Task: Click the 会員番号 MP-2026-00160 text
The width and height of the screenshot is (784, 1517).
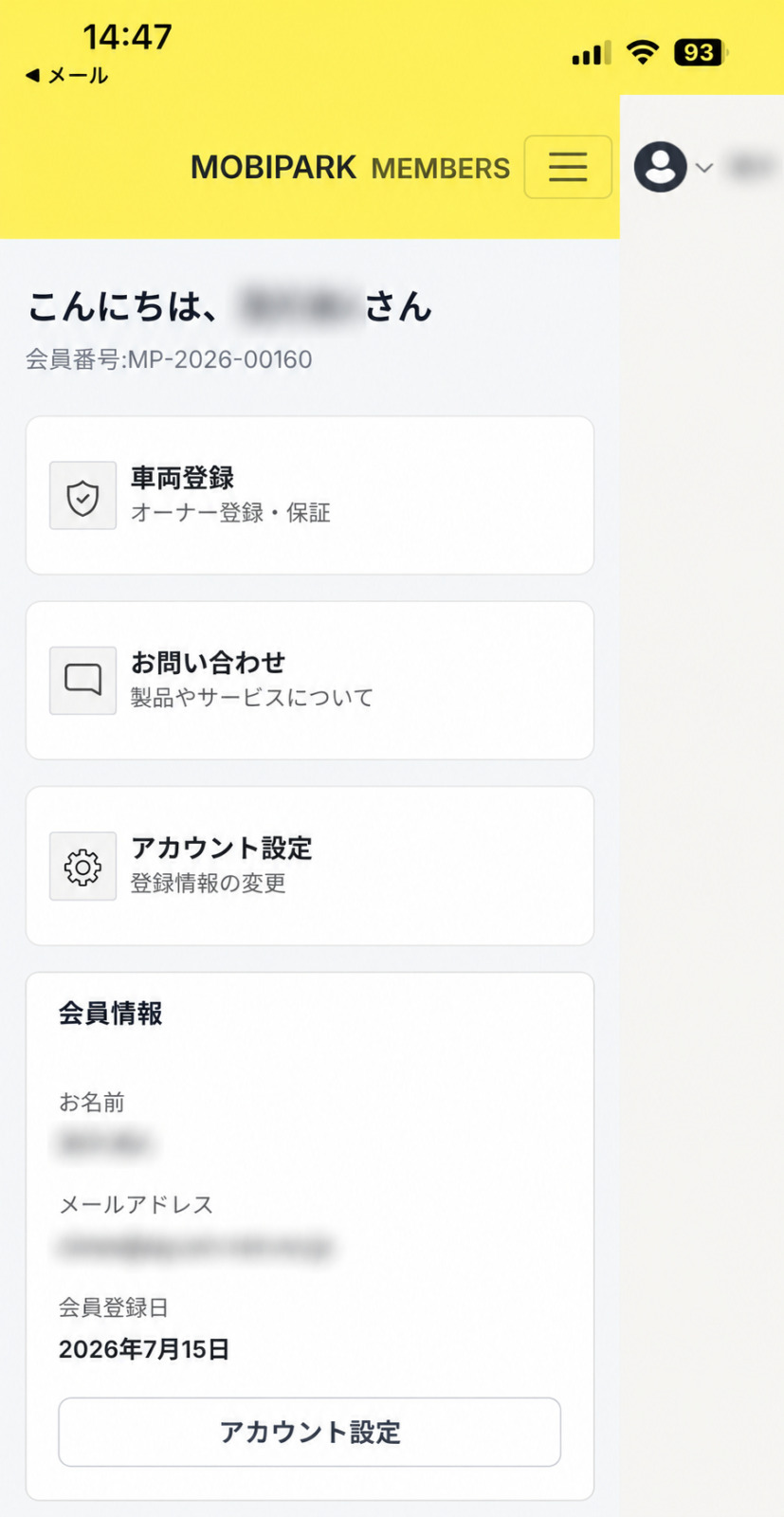Action: coord(169,359)
